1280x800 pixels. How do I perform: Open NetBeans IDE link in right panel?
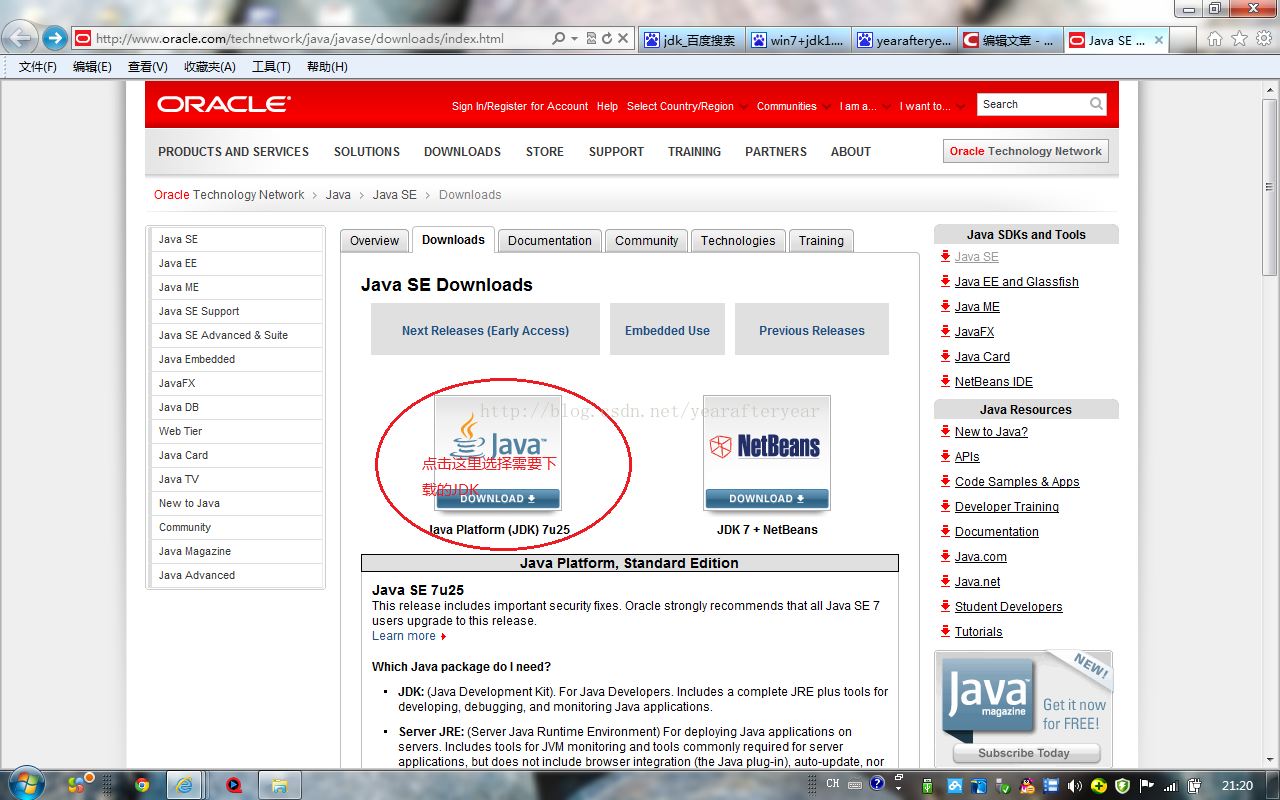click(x=994, y=382)
